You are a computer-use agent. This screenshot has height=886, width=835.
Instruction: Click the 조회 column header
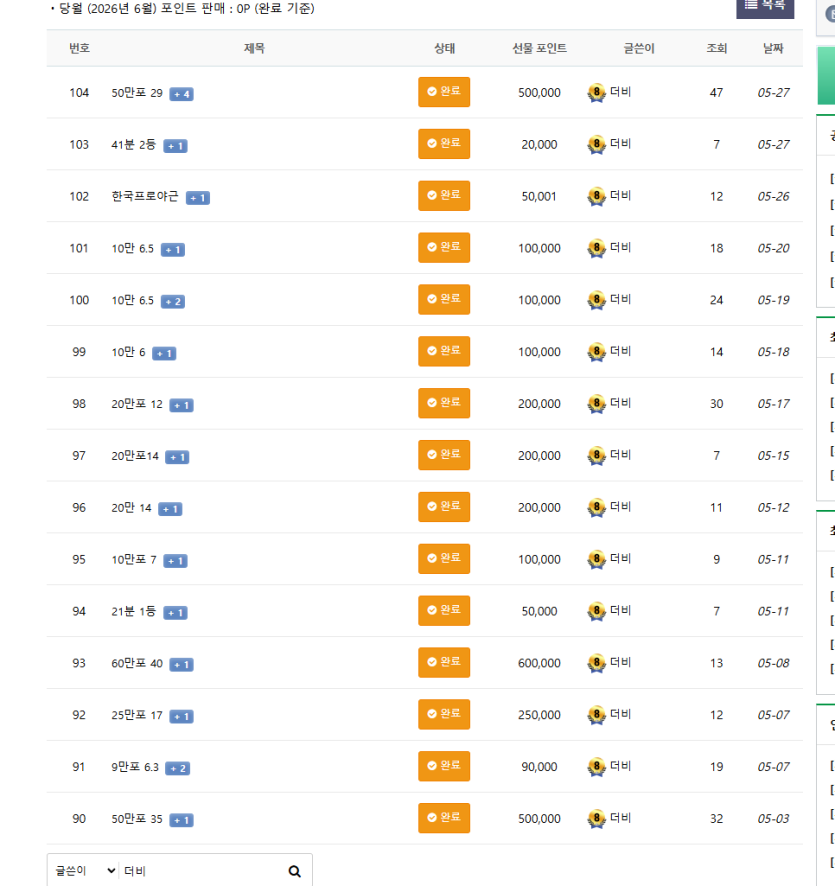716,48
